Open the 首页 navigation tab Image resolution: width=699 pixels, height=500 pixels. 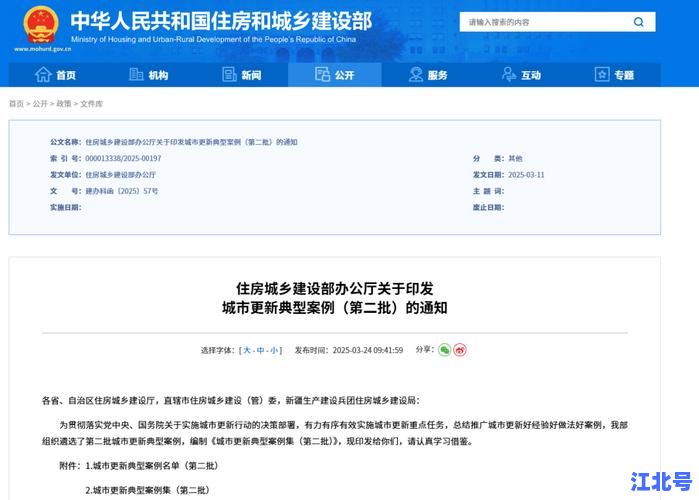pyautogui.click(x=55, y=75)
